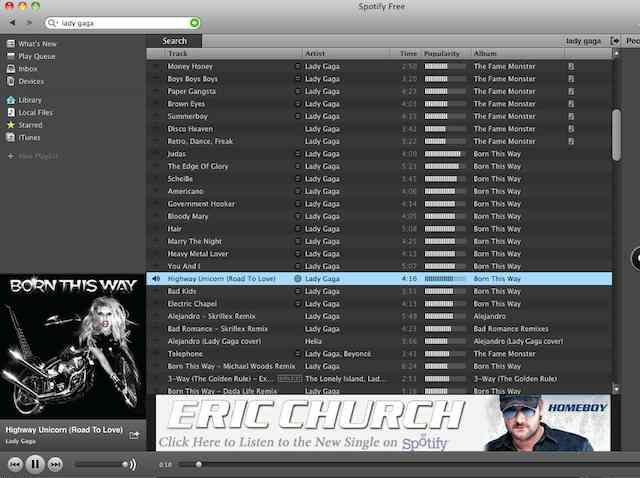Open album icon on Summerboy row
This screenshot has height=478, width=640.
[x=571, y=116]
